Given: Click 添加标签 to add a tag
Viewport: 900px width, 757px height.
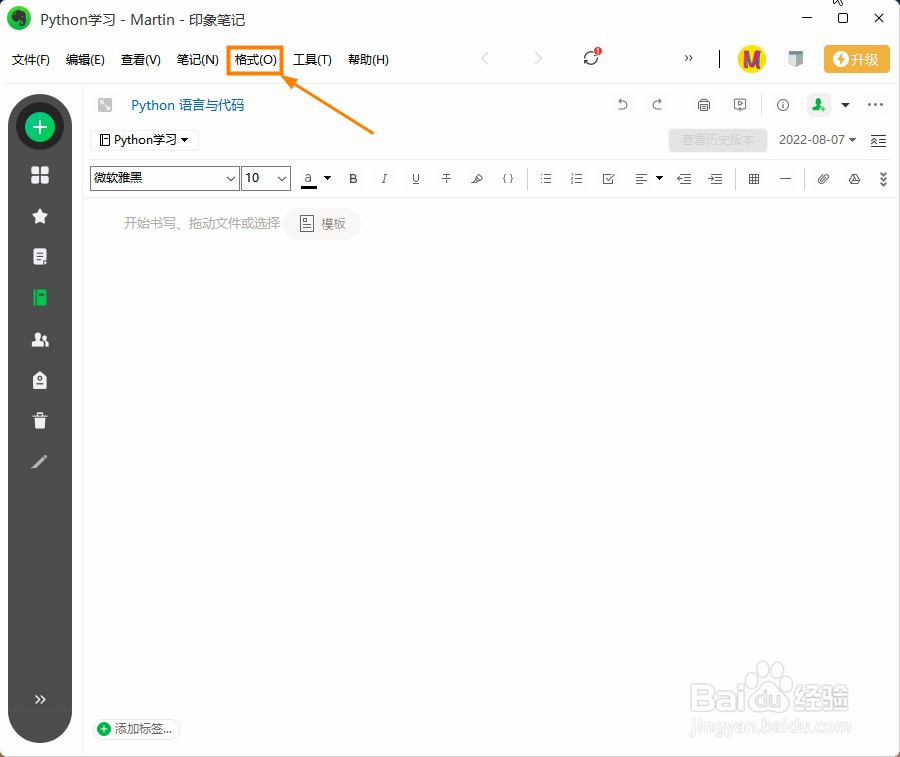Looking at the screenshot, I should click(136, 729).
